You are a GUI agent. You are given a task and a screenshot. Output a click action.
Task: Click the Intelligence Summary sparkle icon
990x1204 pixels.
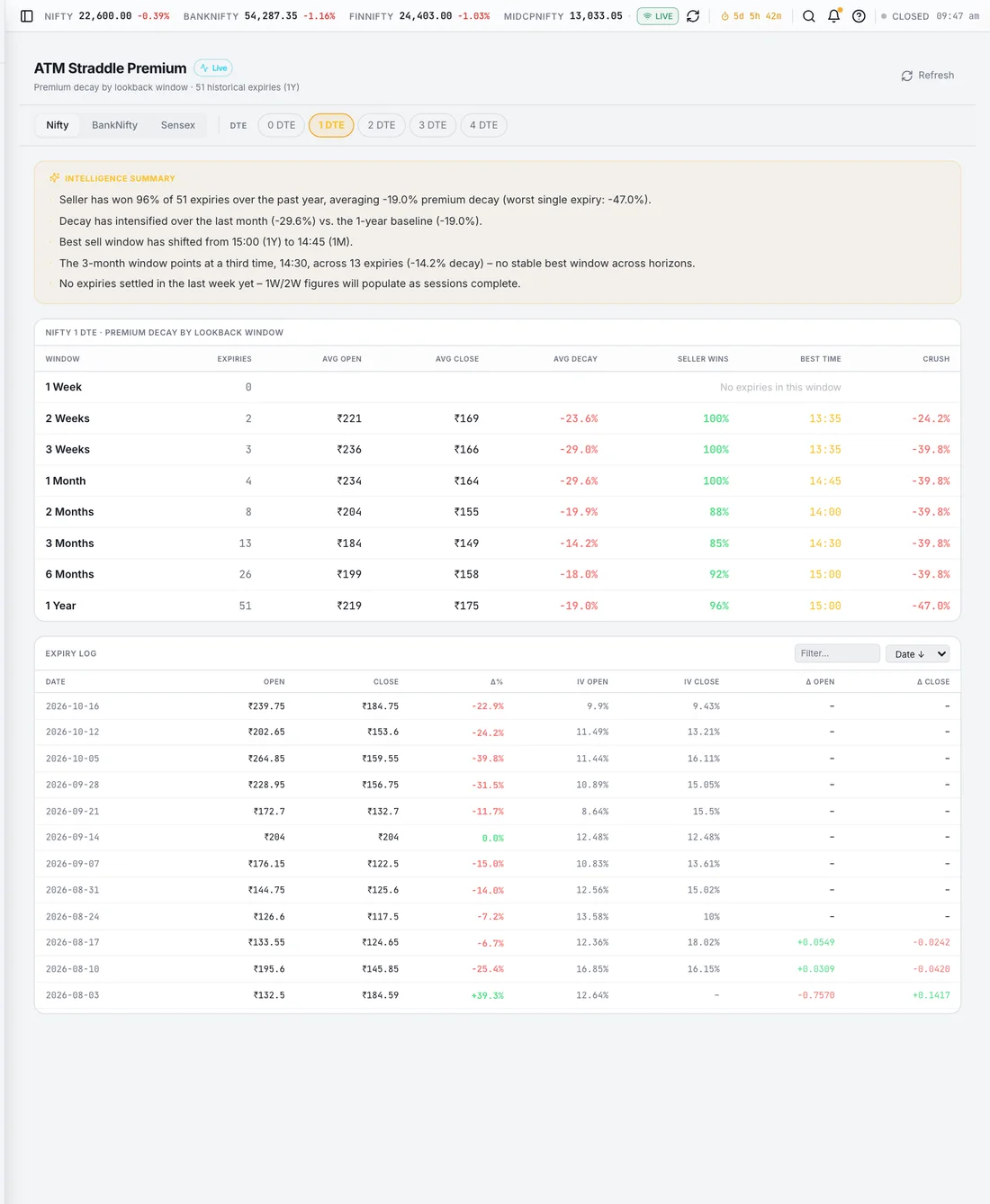55,178
